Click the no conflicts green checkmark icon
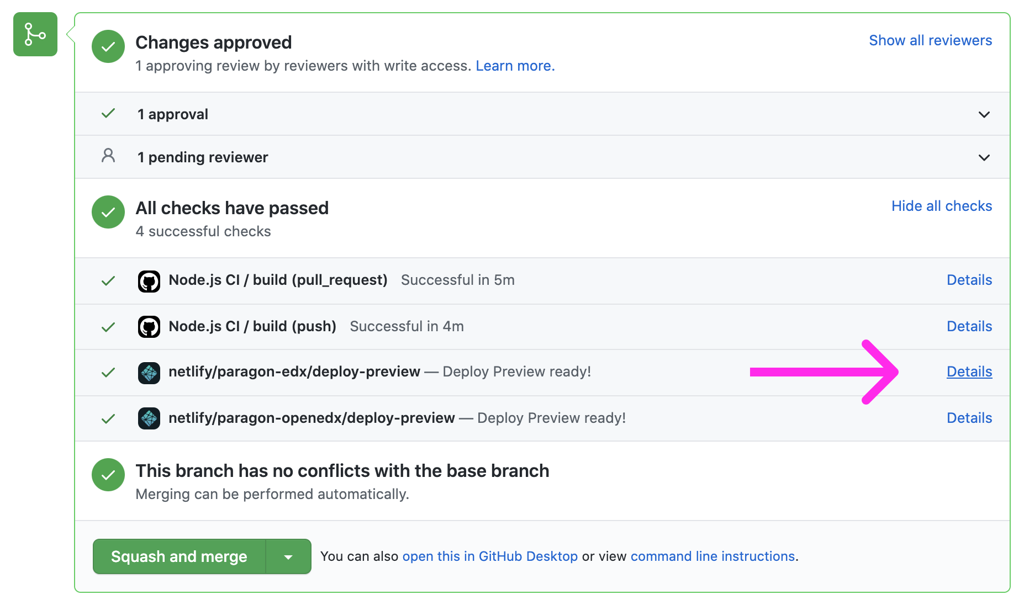Screen dimensions: 1024x605 (x=108, y=475)
